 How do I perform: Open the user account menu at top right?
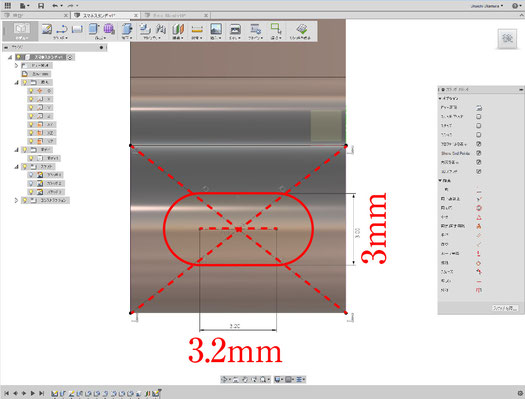pyautogui.click(x=486, y=6)
